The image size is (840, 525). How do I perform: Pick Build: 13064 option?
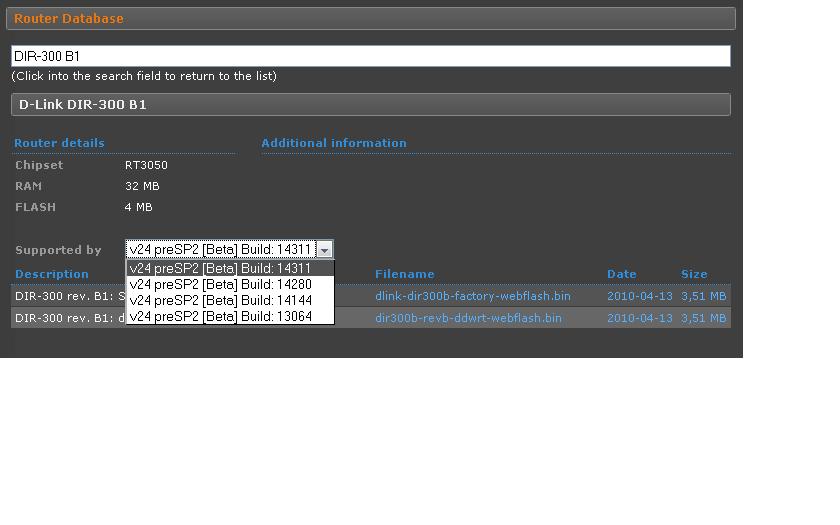click(x=230, y=317)
